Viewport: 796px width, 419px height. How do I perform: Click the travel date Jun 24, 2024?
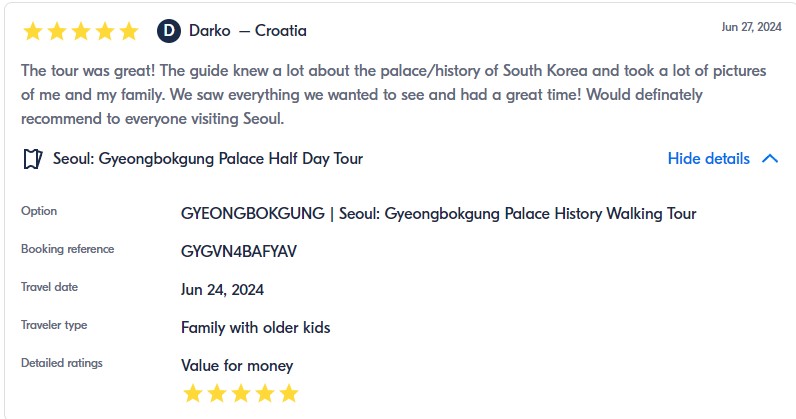[222, 289]
